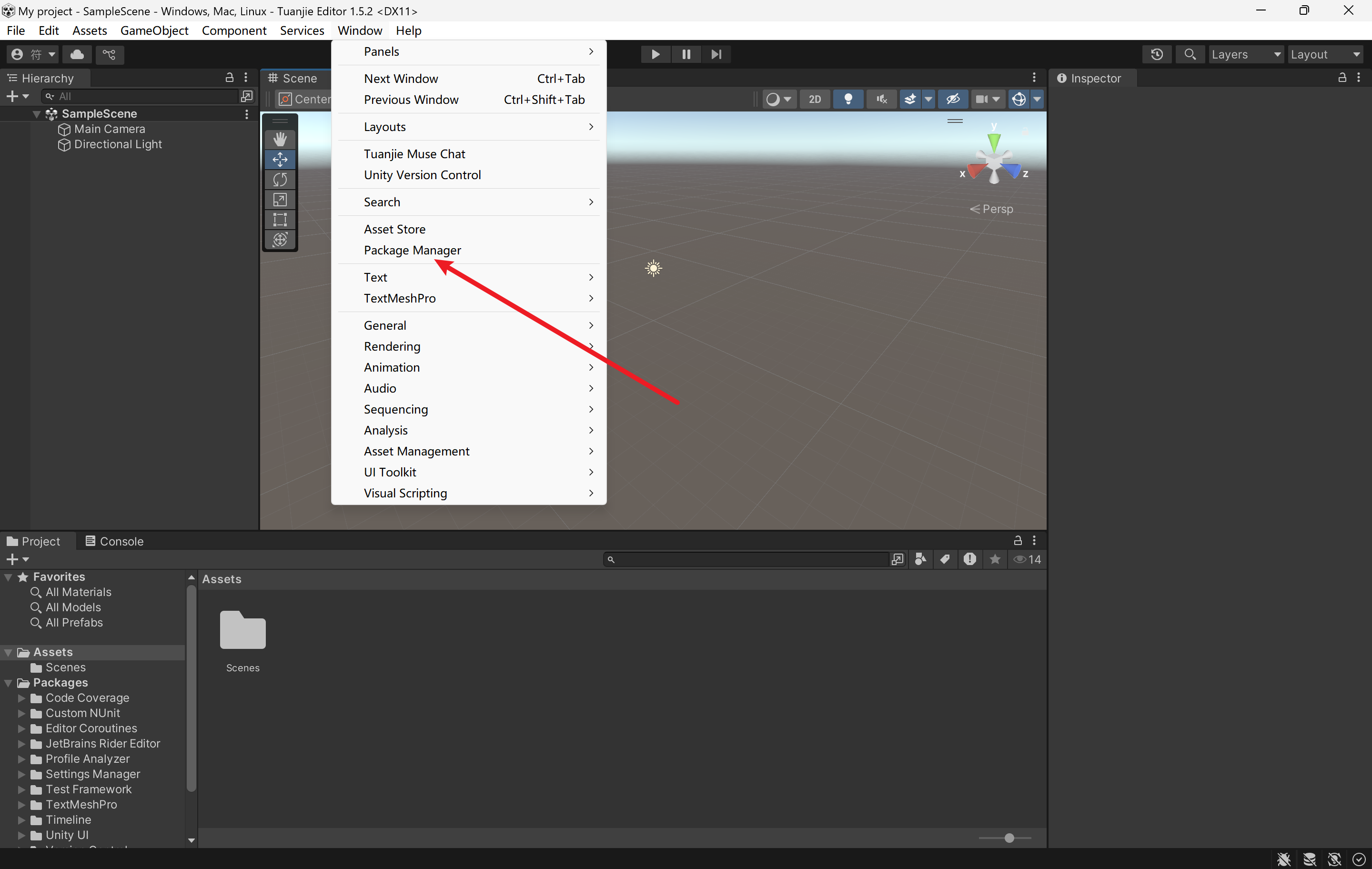The image size is (1372, 869).
Task: Click the Step frame button
Action: pos(716,54)
